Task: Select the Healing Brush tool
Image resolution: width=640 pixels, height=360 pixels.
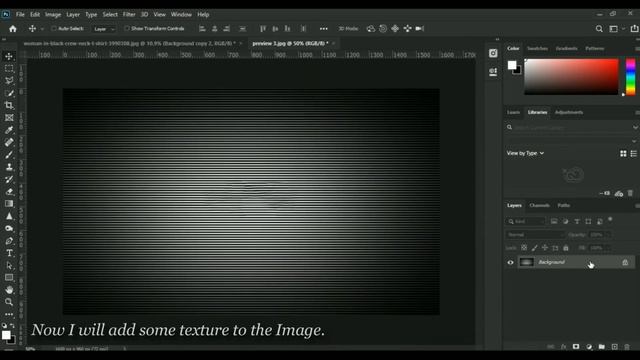Action: pos(9,142)
